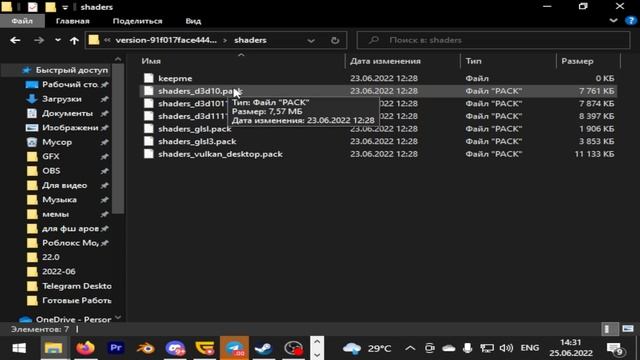Open OBS Studio from taskbar

(293, 348)
